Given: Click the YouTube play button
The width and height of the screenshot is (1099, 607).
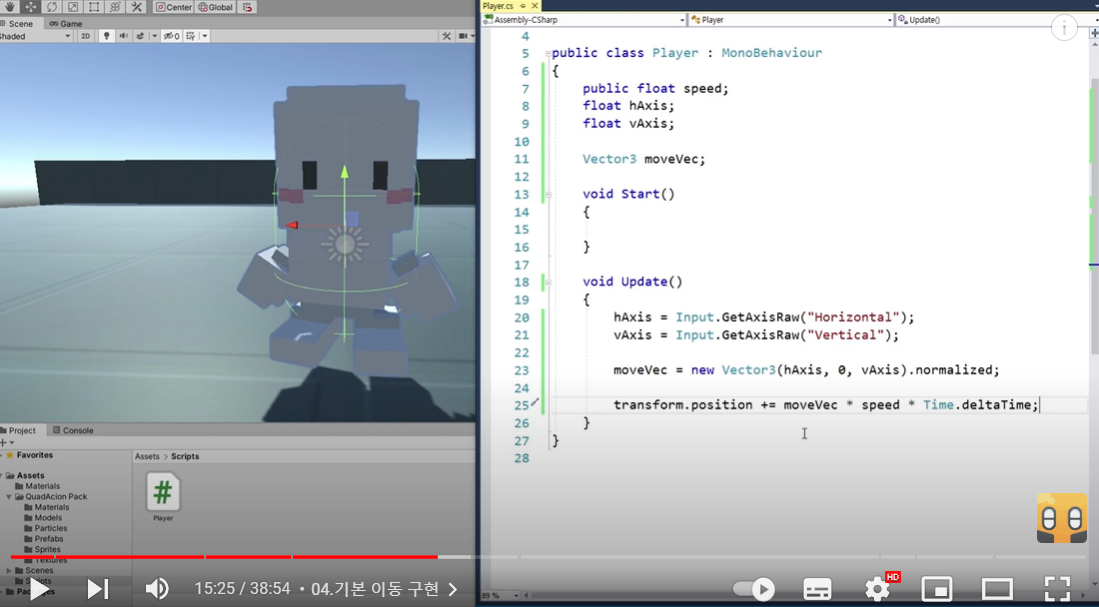Looking at the screenshot, I should pos(39,589).
